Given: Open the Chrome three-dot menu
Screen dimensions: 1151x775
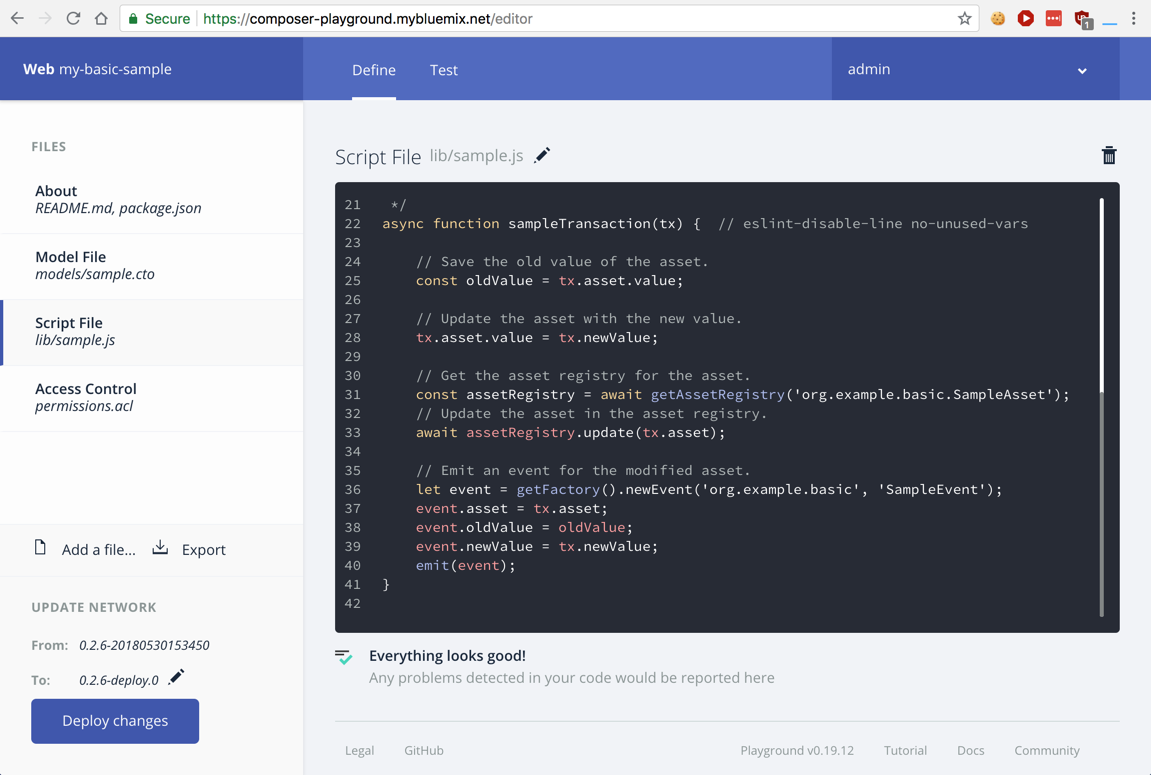Looking at the screenshot, I should point(1133,18).
